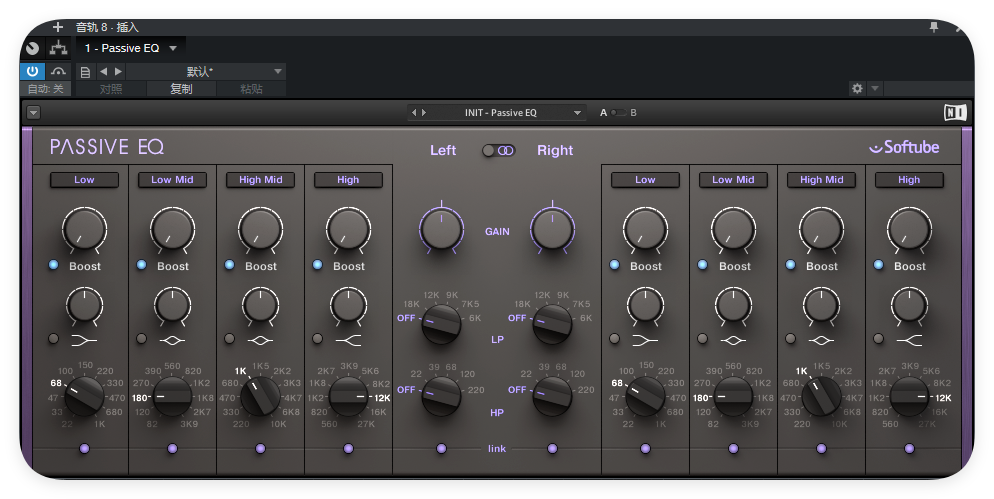
Task: Click the Softube logo
Action: tap(904, 147)
